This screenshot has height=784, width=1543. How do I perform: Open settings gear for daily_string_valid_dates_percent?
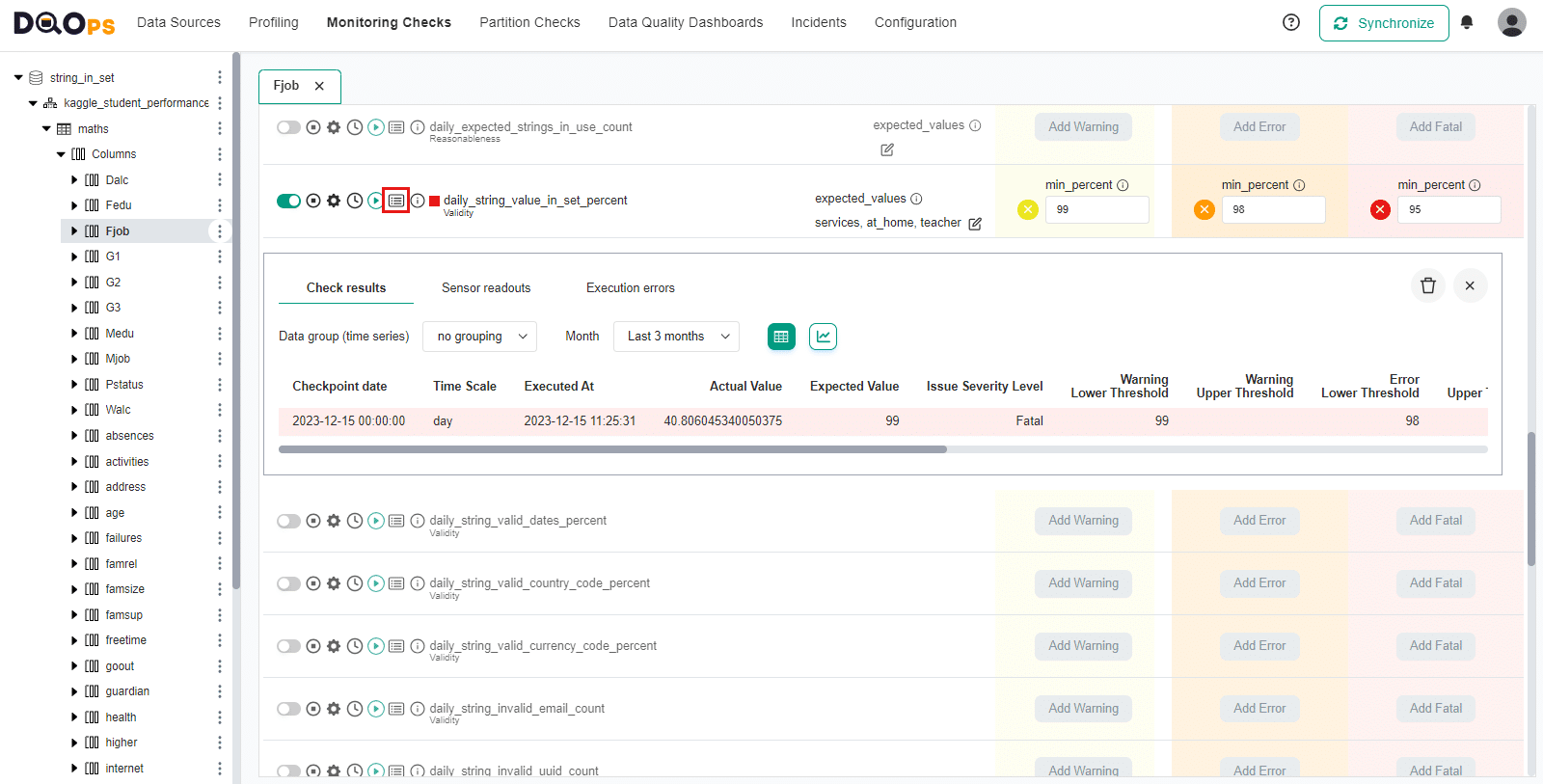[334, 521]
